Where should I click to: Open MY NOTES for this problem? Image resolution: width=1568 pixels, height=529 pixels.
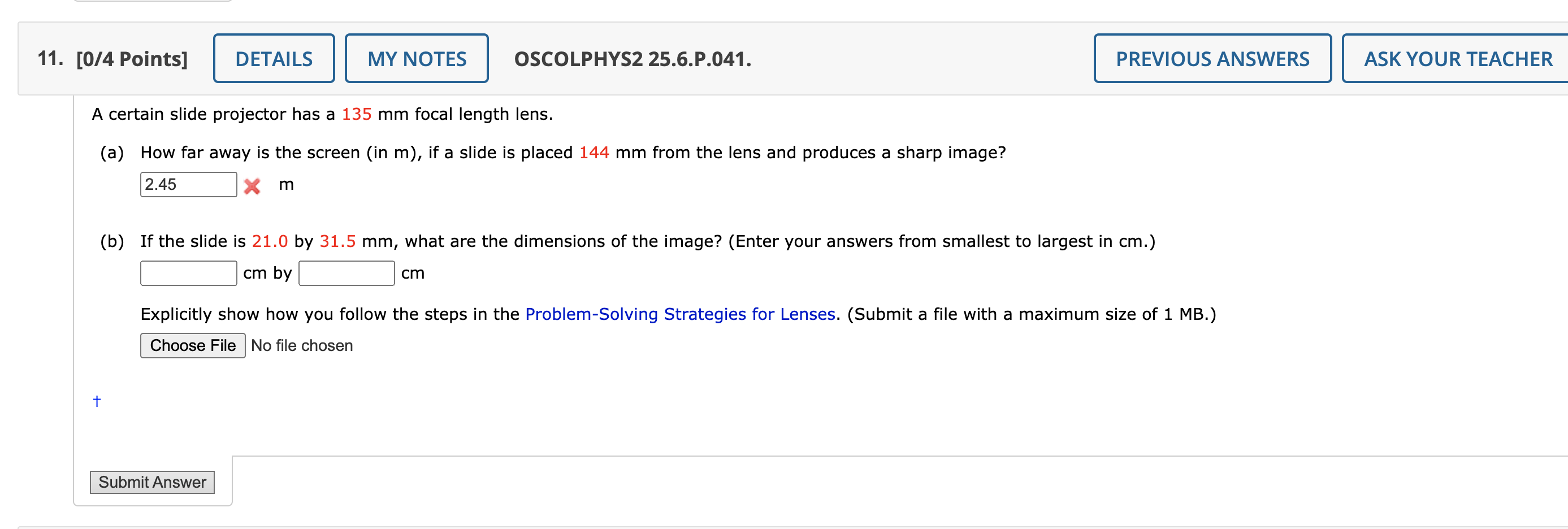[417, 58]
